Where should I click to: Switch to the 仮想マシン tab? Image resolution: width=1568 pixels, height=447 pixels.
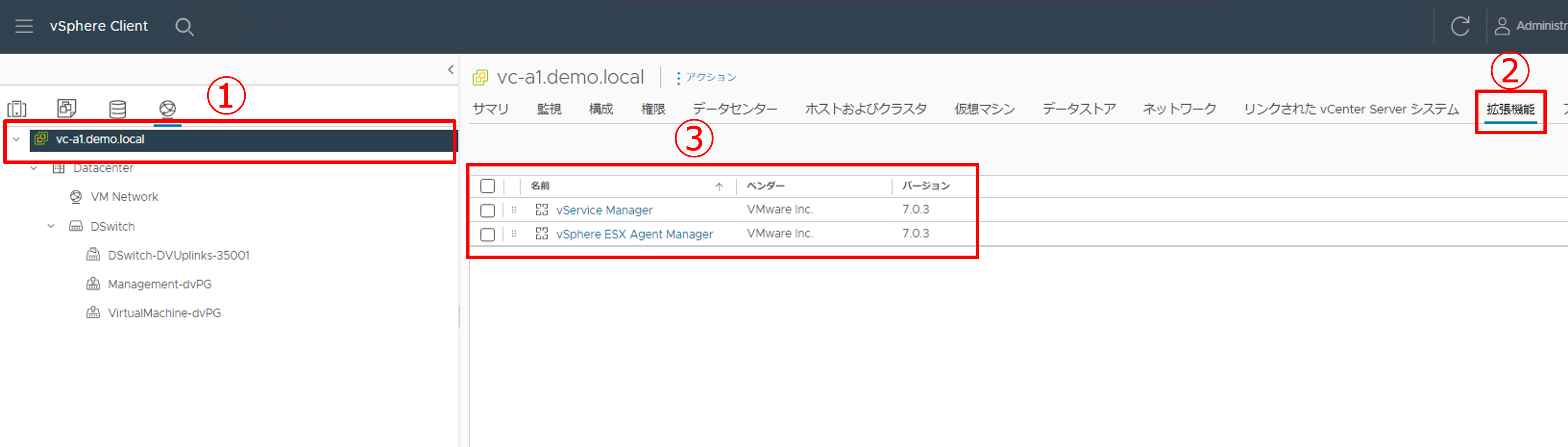pyautogui.click(x=984, y=109)
